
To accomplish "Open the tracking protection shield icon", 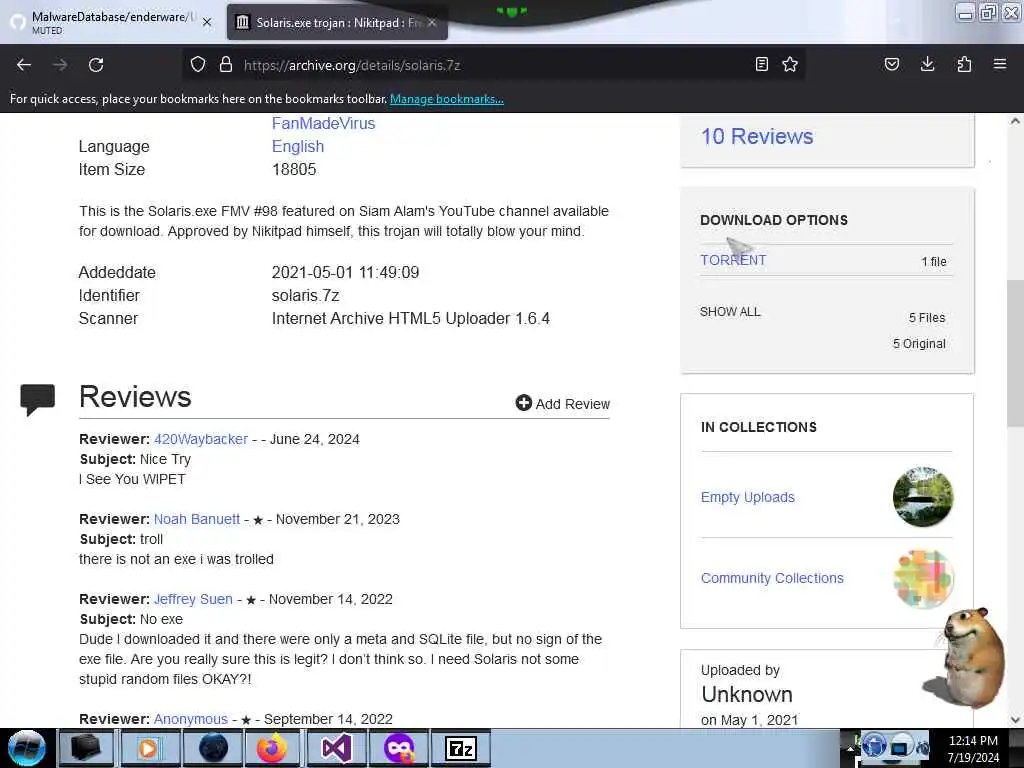I will tap(198, 65).
